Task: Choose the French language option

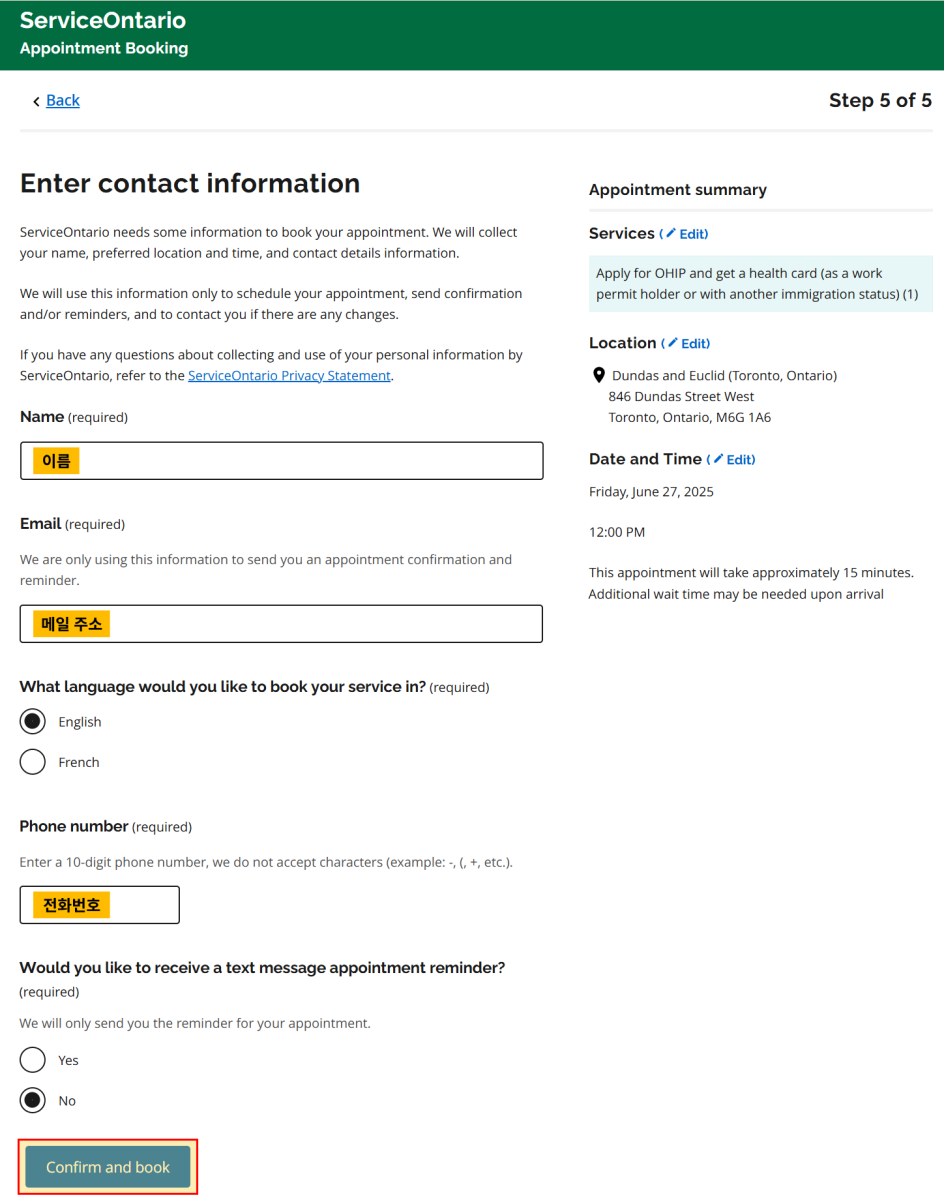Action: tap(33, 762)
